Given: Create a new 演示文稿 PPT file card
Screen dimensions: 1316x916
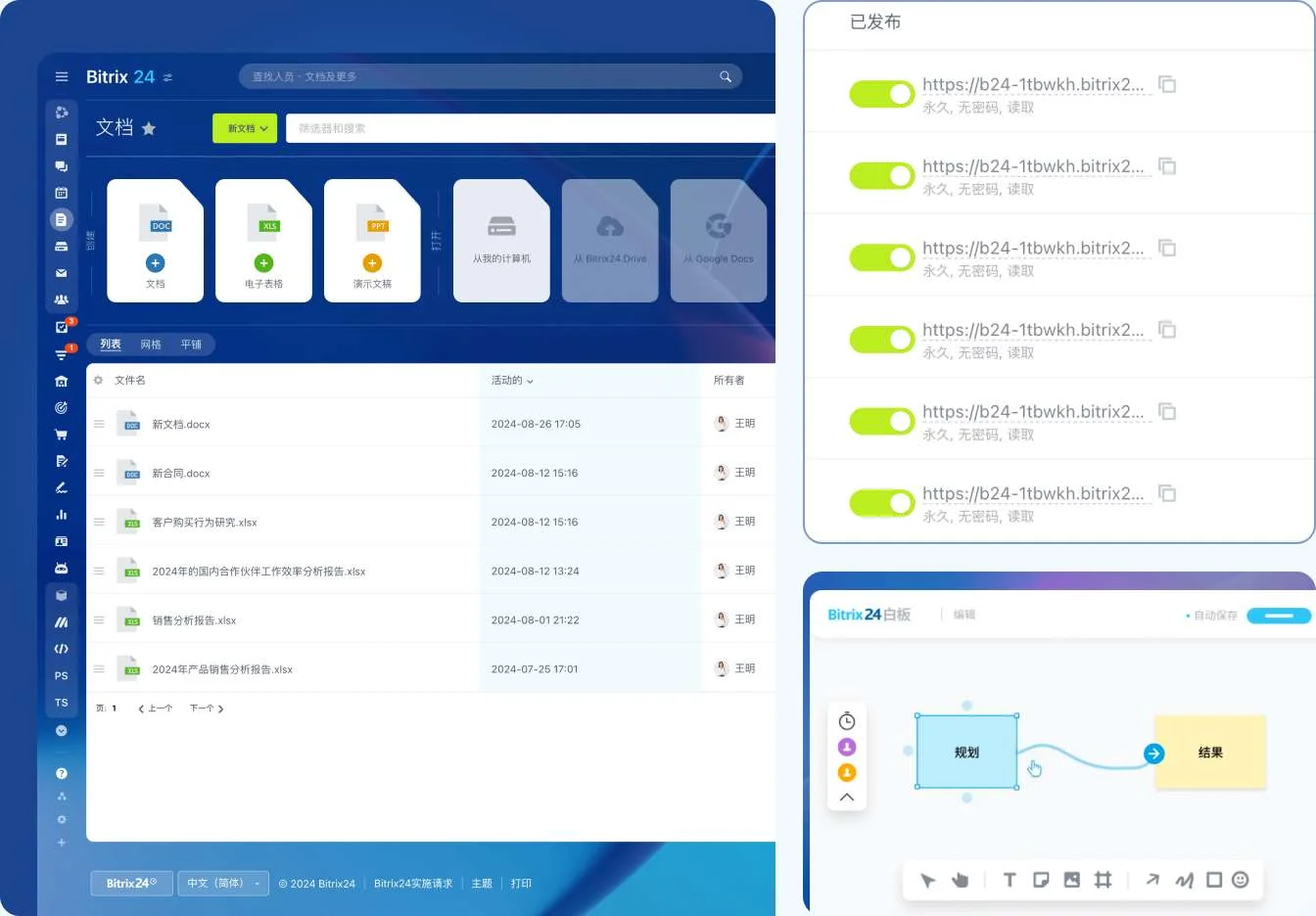Looking at the screenshot, I should (372, 241).
